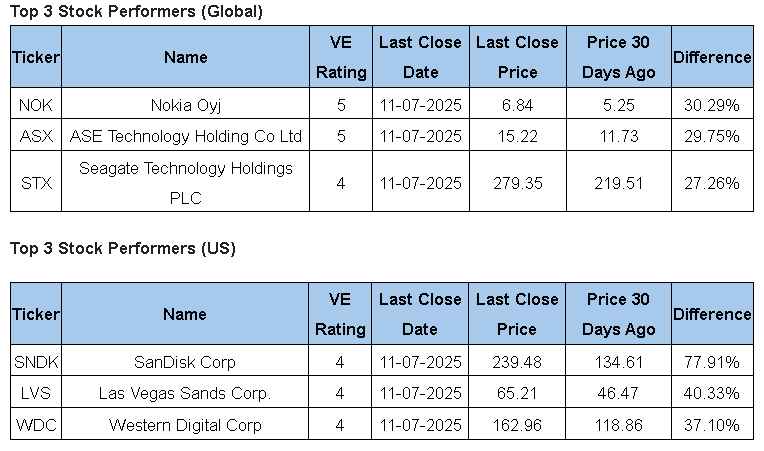Click the NOK ticker cell

pos(36,105)
